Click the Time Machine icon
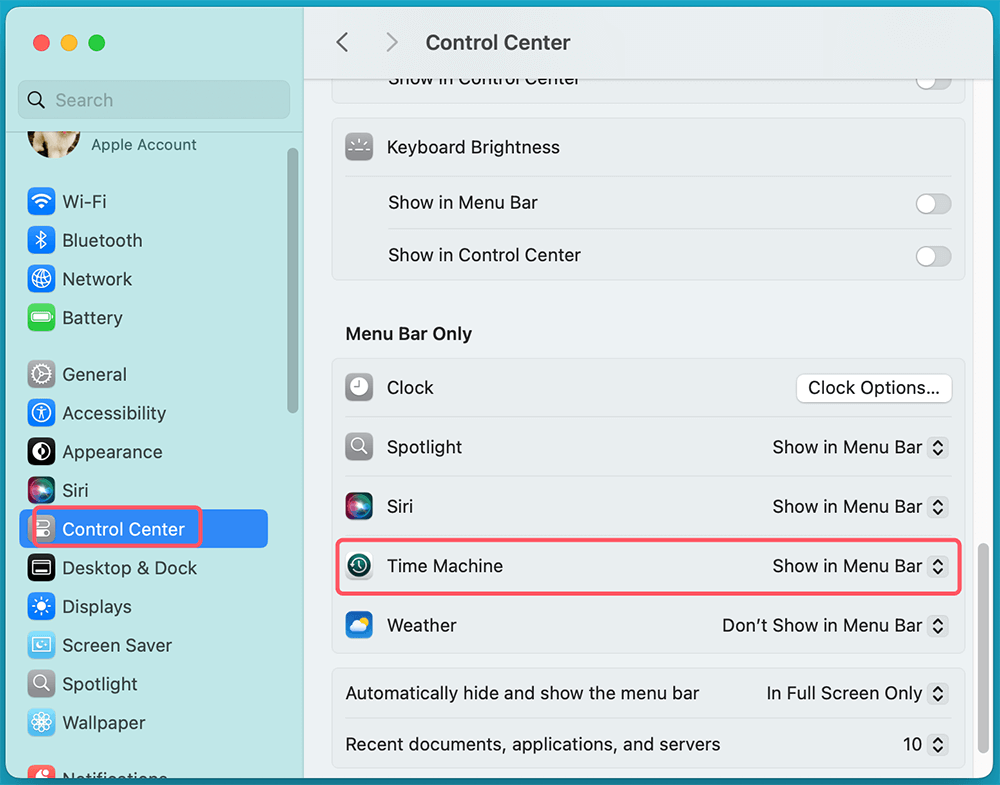The height and width of the screenshot is (785, 1000). (359, 566)
